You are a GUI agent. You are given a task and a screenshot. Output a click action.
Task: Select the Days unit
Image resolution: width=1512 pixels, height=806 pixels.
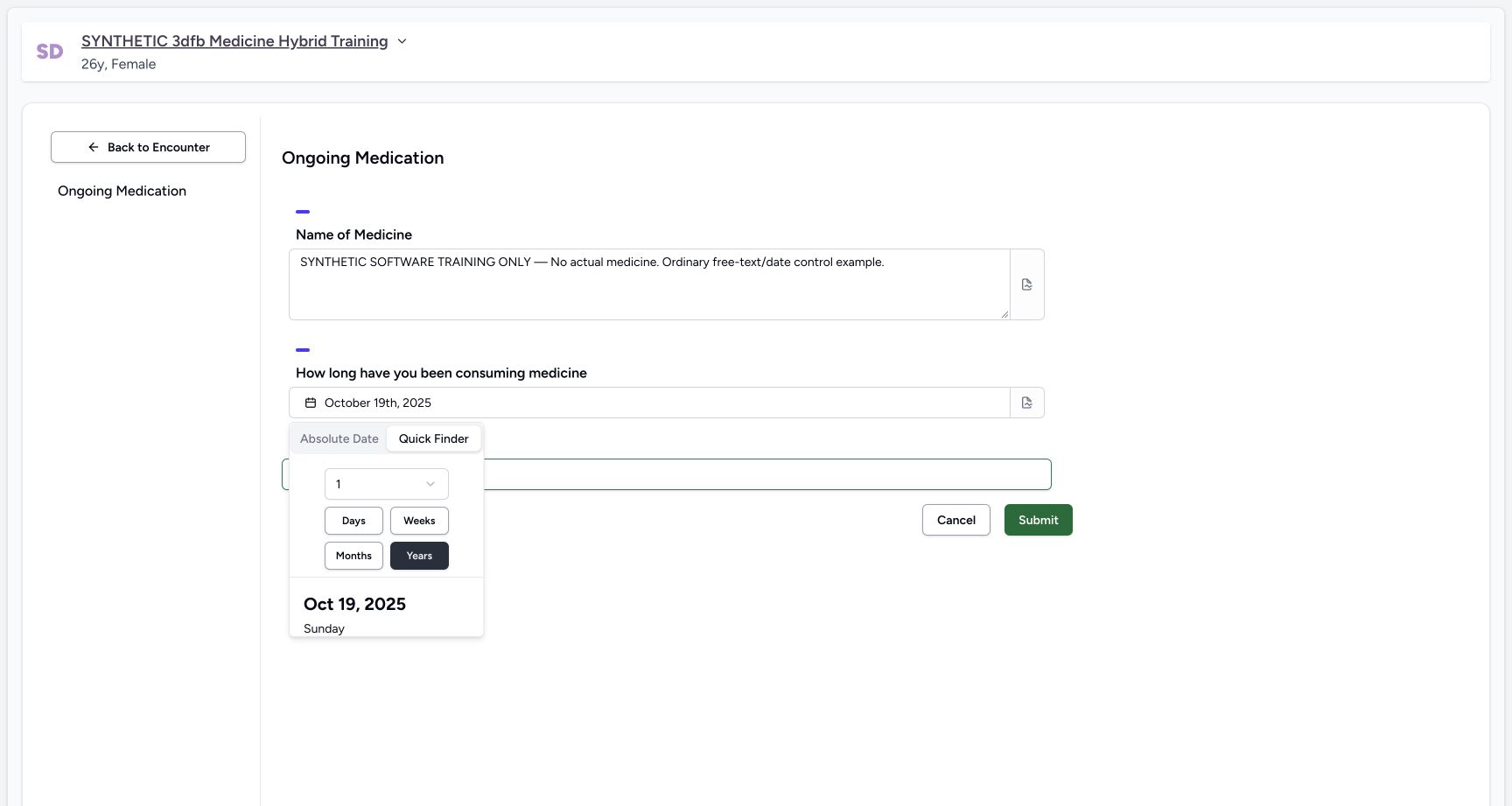353,521
